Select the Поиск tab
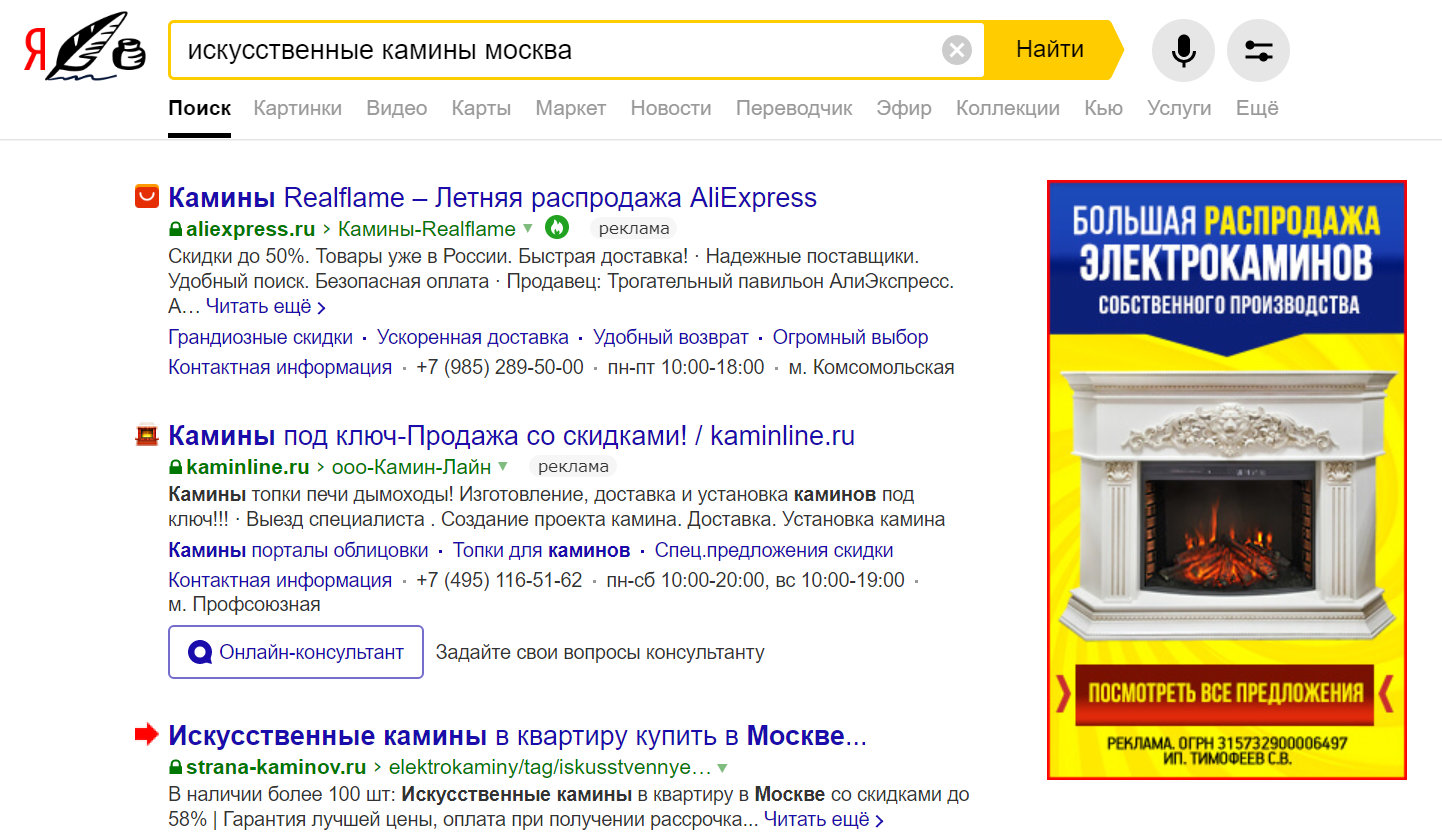 200,108
